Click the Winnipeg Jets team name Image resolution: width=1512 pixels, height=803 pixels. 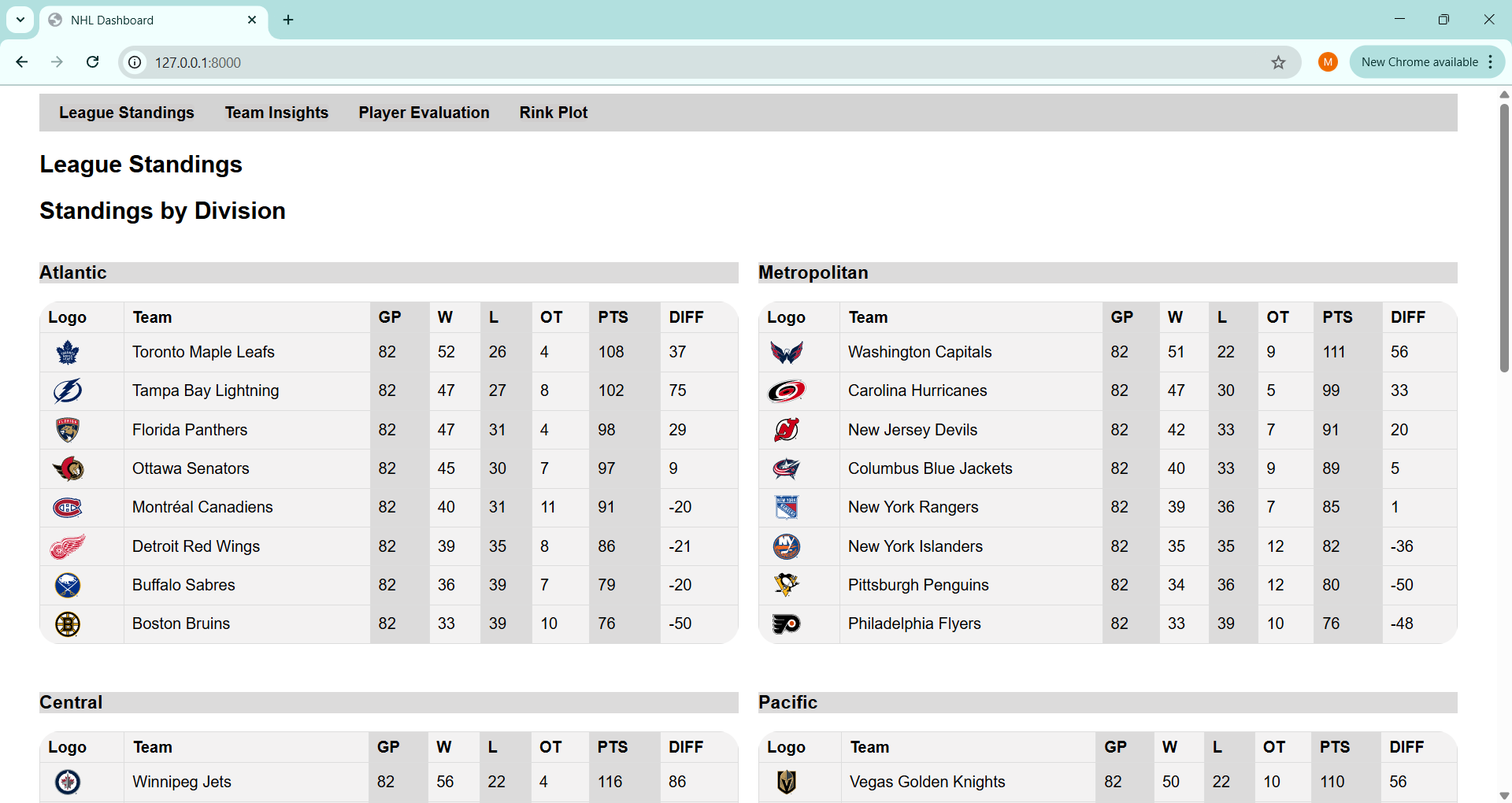click(x=182, y=782)
